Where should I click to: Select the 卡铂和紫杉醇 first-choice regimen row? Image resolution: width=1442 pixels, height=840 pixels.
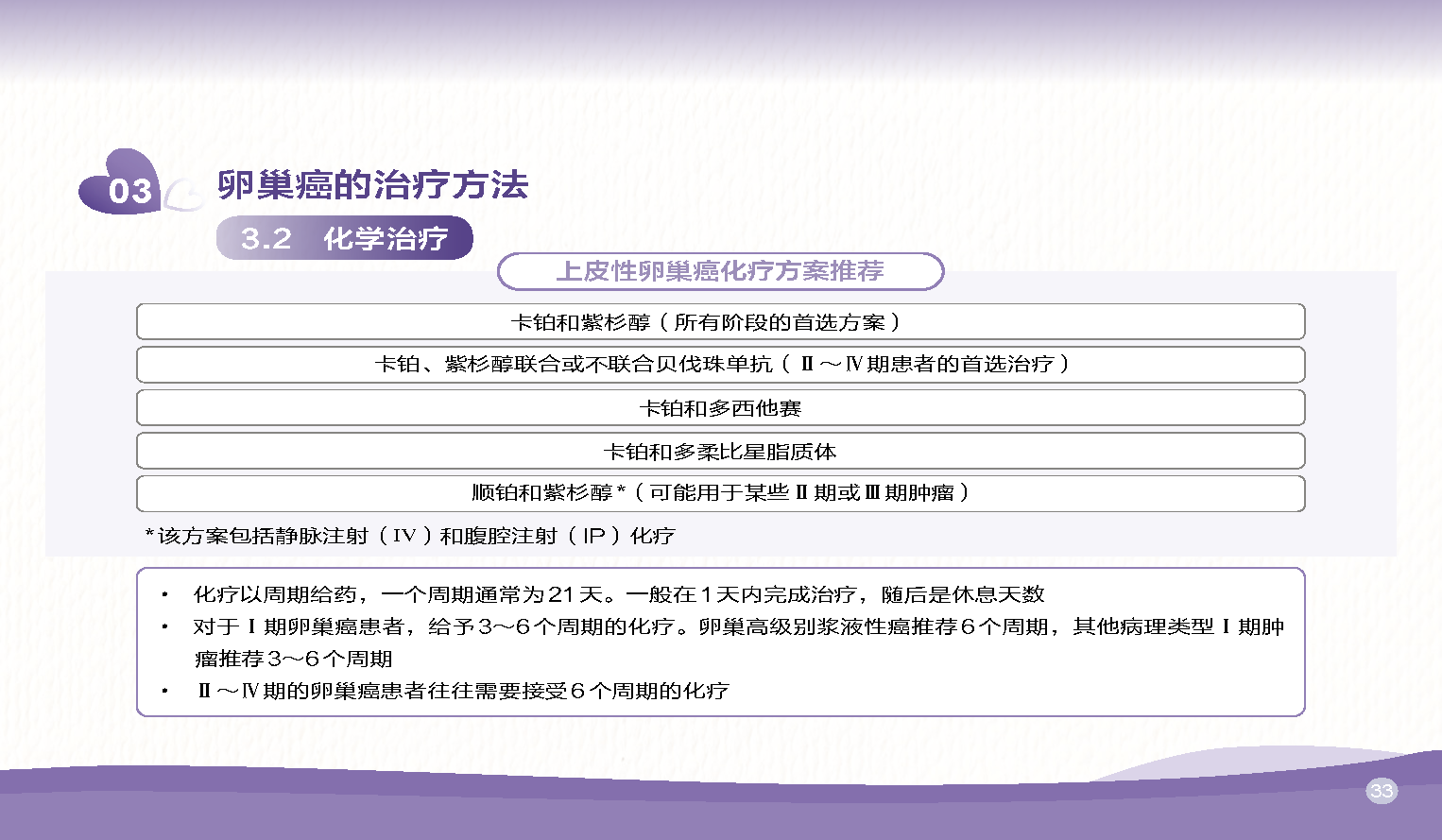click(x=720, y=322)
